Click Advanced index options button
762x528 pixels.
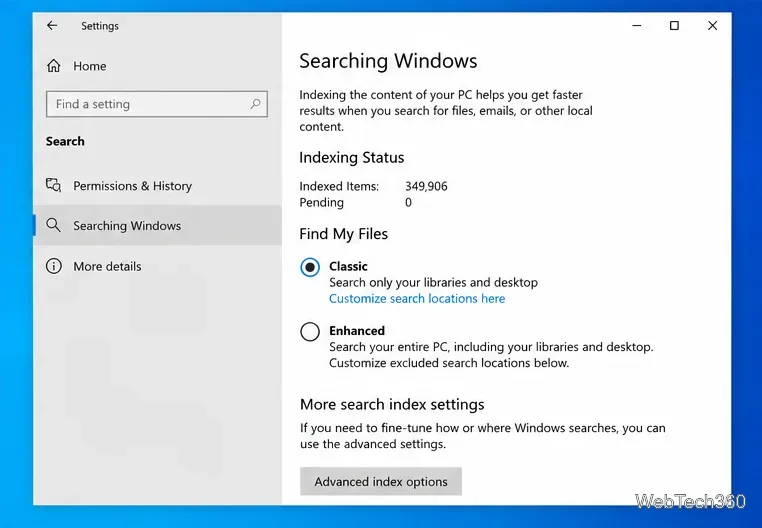click(x=381, y=481)
